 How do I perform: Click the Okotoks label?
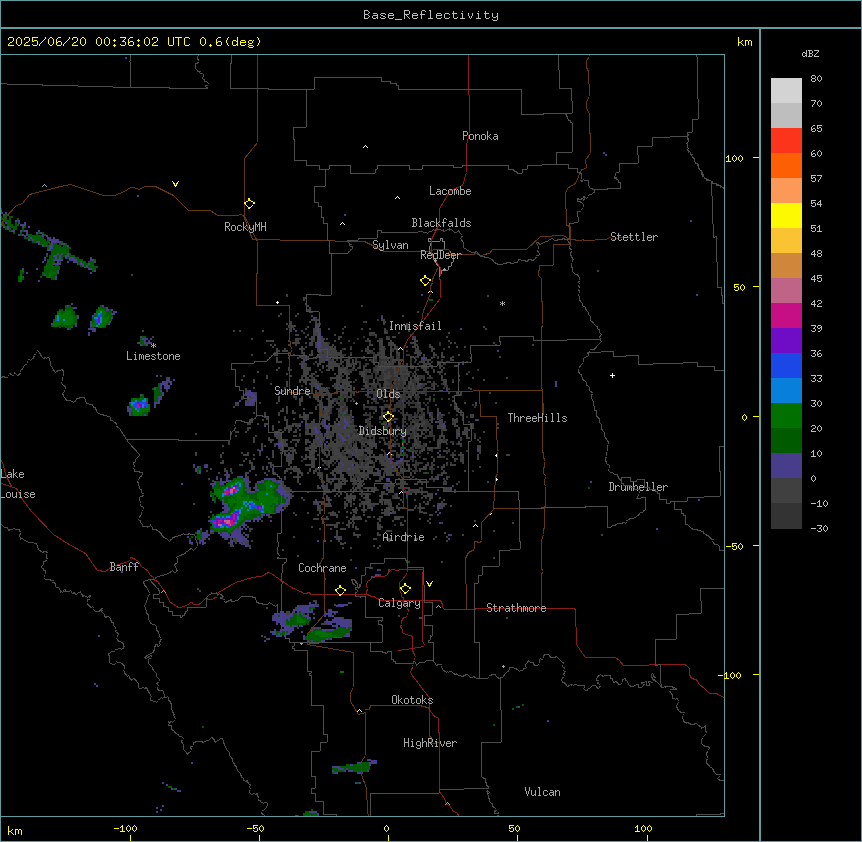(x=412, y=700)
